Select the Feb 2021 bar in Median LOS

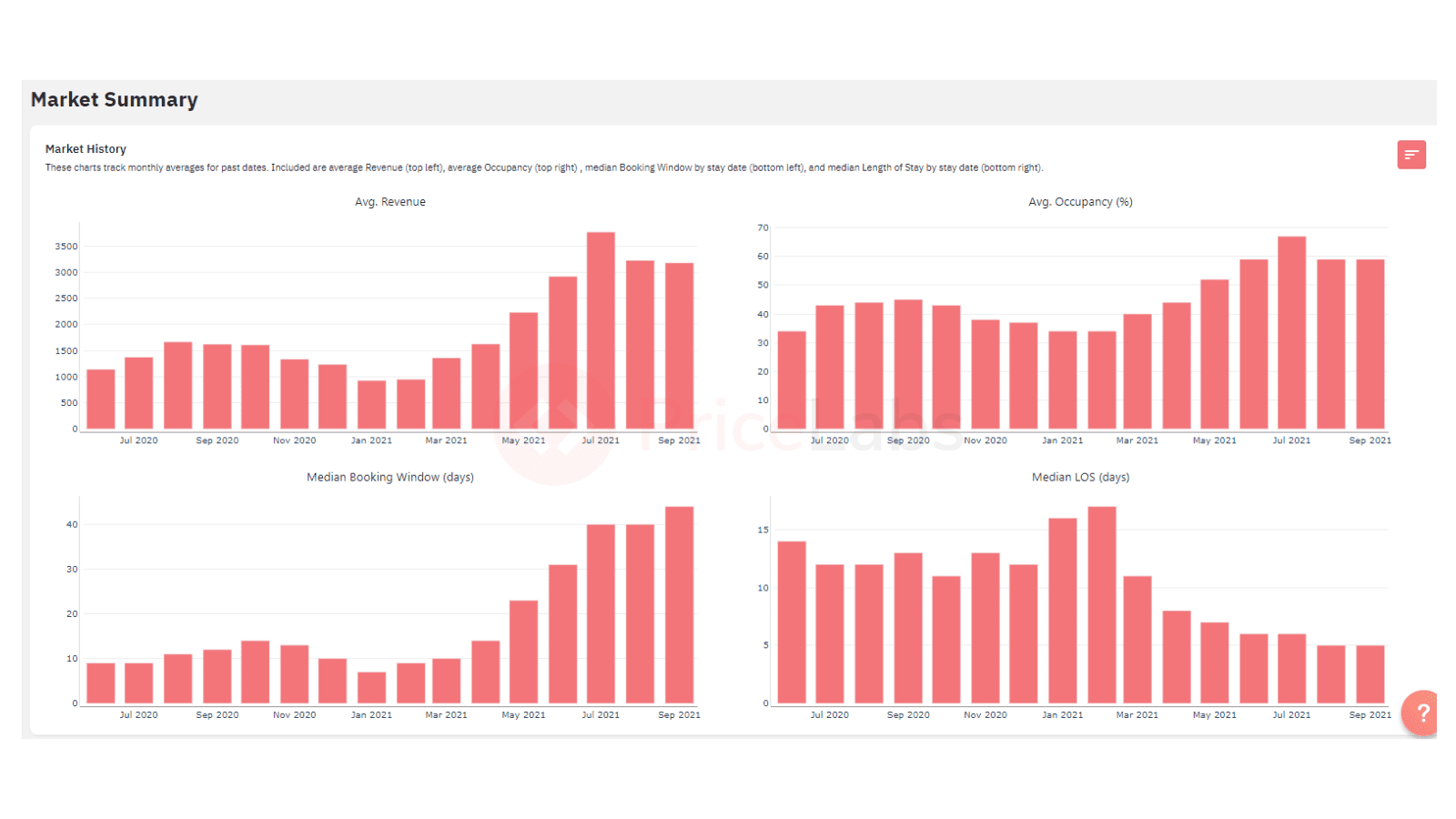click(1102, 605)
